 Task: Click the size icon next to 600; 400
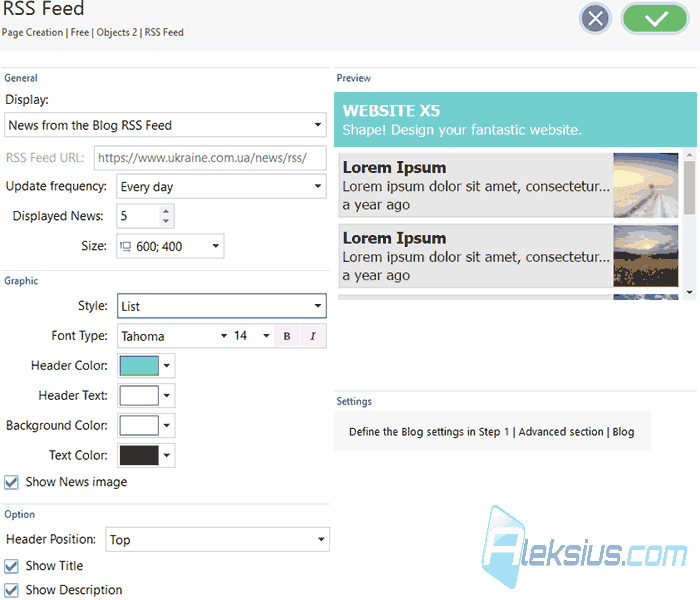coord(125,246)
